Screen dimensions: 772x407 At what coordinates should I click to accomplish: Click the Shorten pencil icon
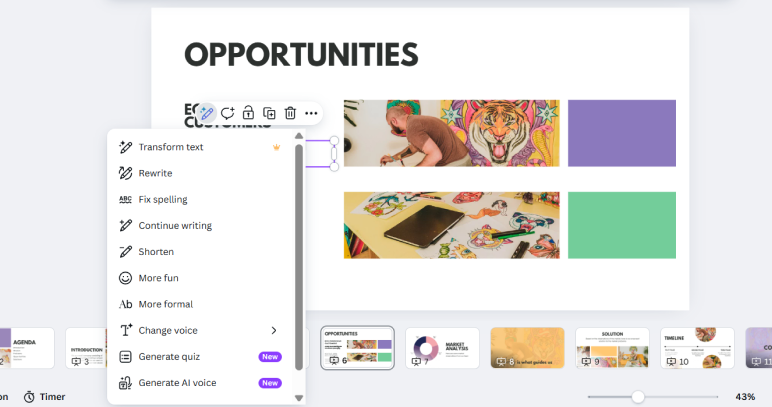click(x=126, y=251)
